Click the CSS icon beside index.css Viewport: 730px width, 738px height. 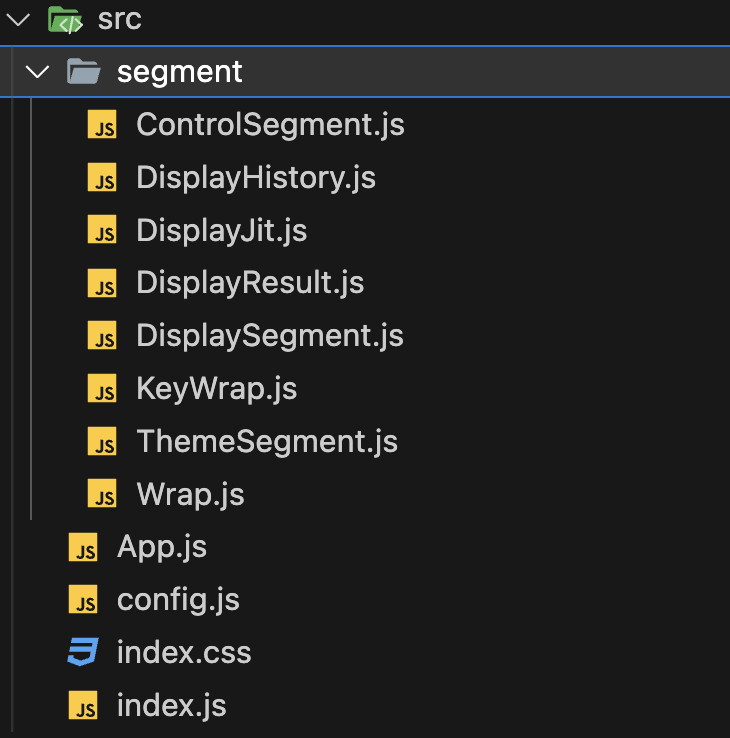tap(83, 652)
